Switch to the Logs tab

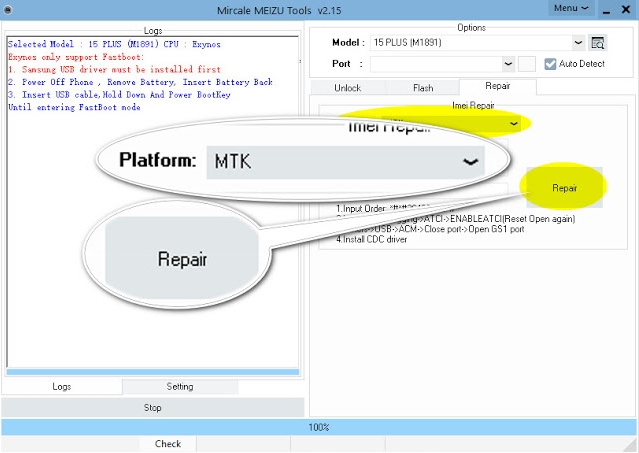pos(61,386)
